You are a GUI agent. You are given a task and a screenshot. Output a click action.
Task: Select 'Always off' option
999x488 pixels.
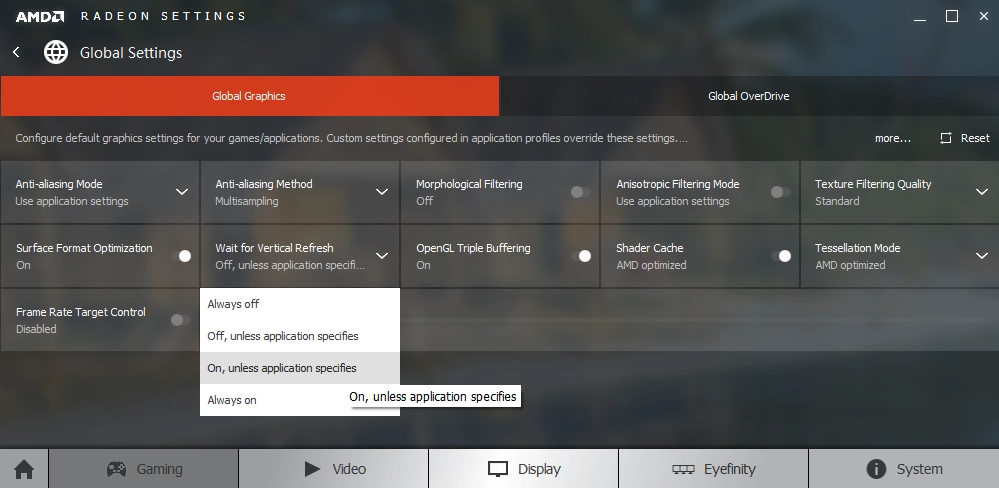(x=300, y=304)
